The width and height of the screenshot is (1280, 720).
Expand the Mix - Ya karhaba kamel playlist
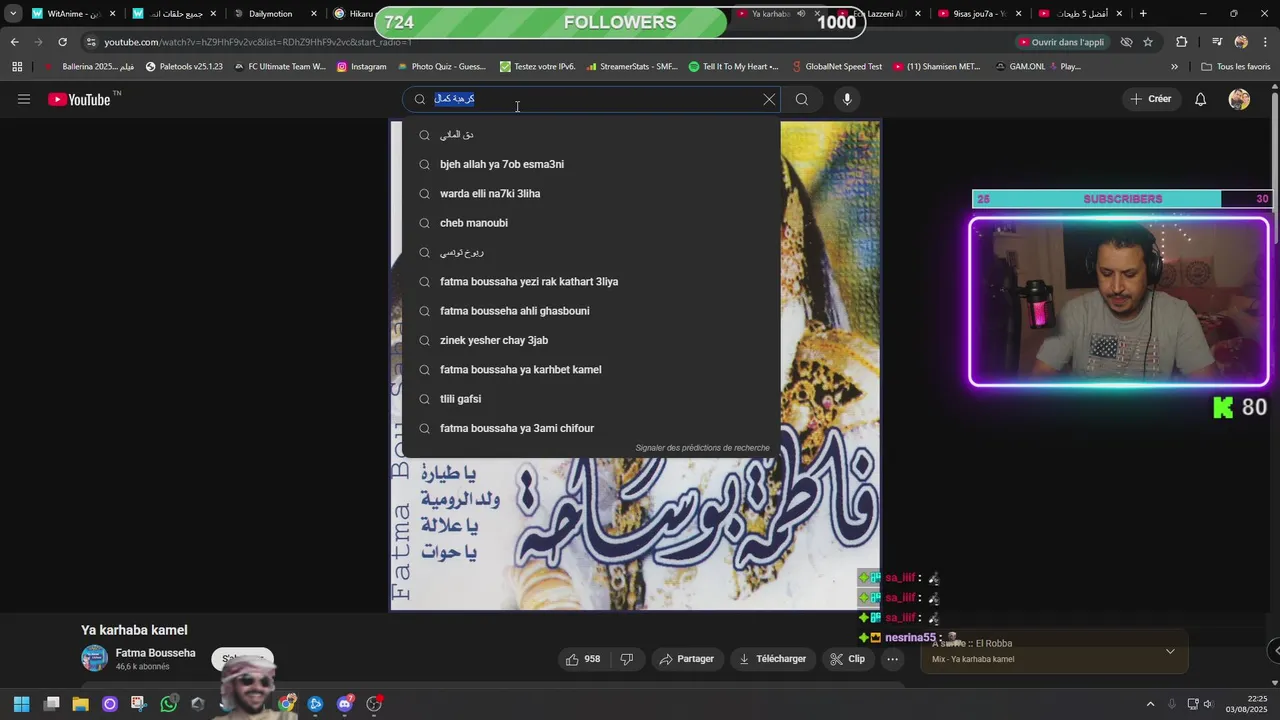pos(1170,651)
